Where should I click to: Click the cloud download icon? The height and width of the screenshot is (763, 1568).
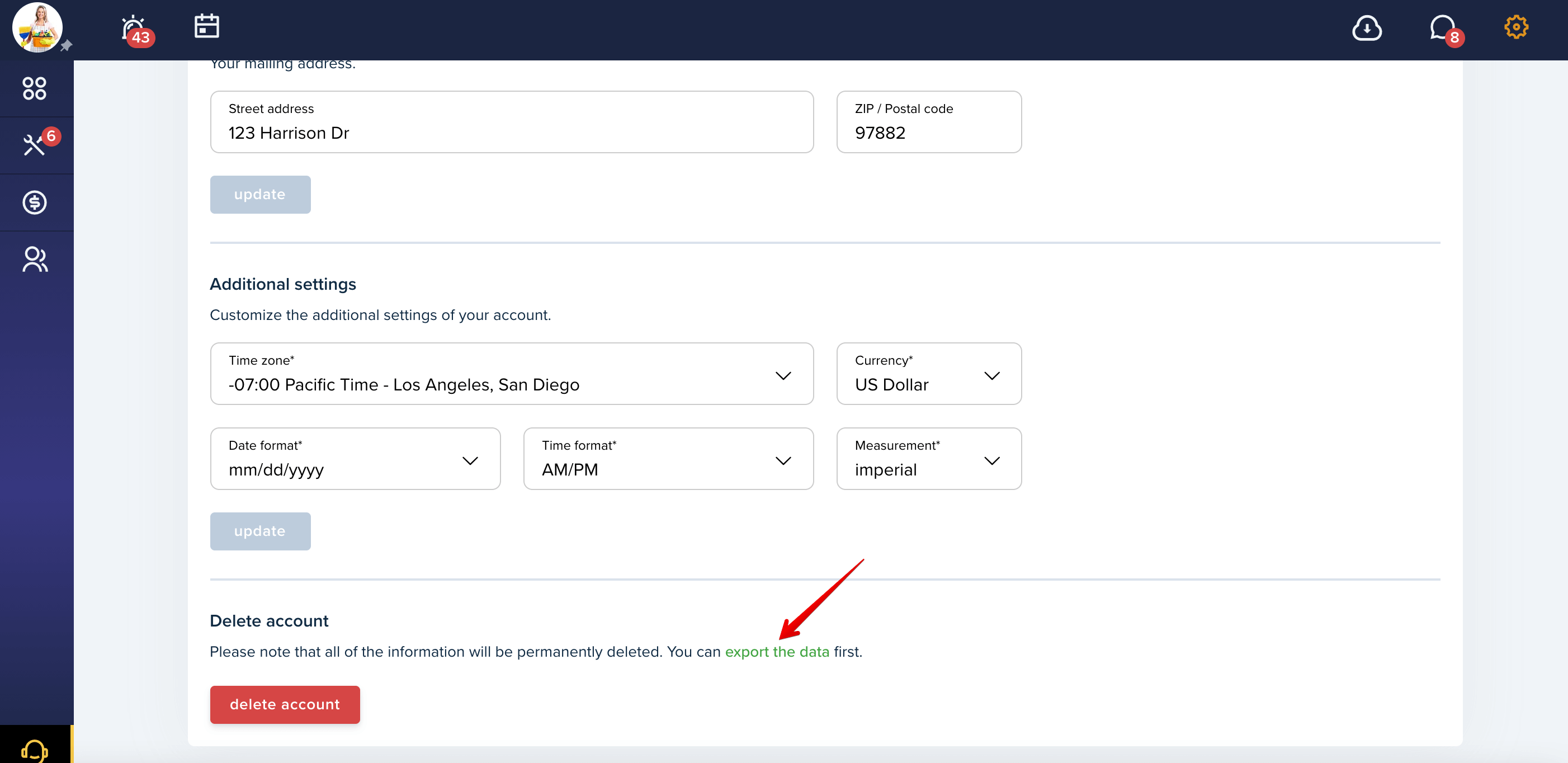click(x=1367, y=28)
